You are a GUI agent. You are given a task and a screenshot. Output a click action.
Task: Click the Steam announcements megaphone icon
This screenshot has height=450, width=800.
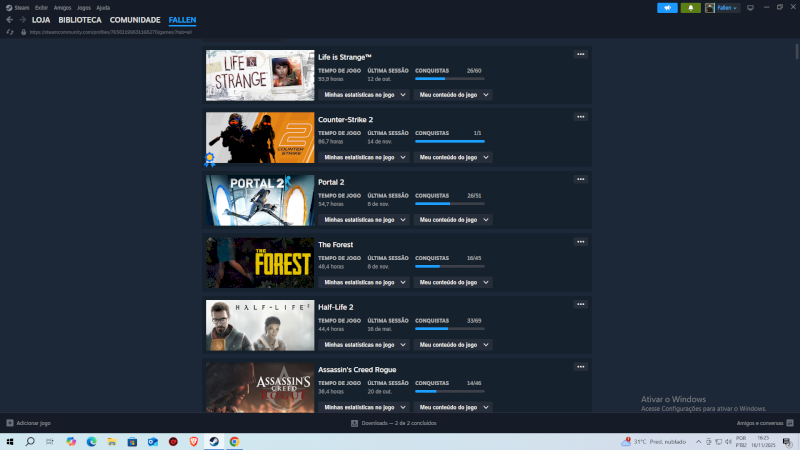coord(668,7)
